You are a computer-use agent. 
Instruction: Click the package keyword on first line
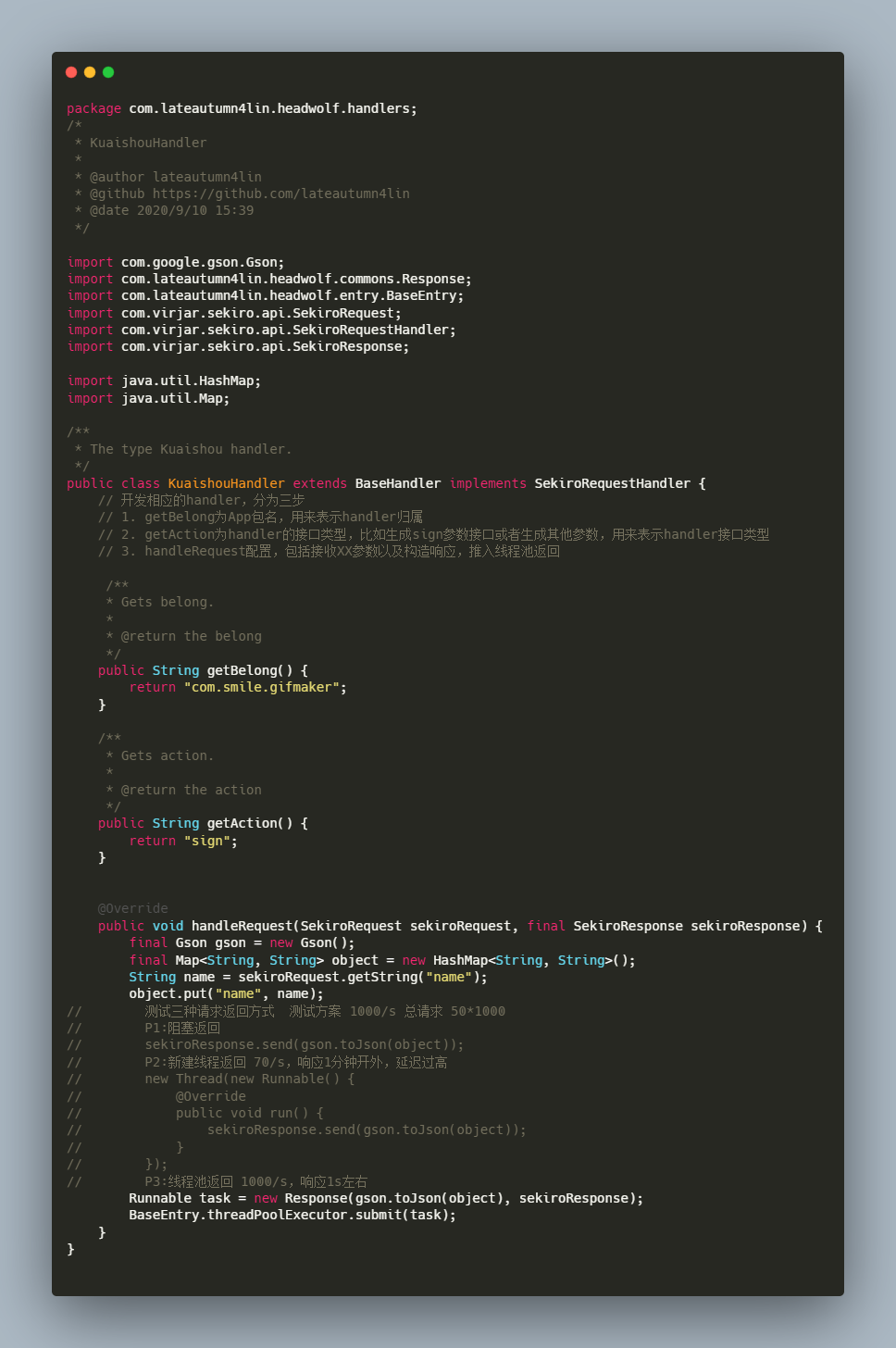[93, 108]
